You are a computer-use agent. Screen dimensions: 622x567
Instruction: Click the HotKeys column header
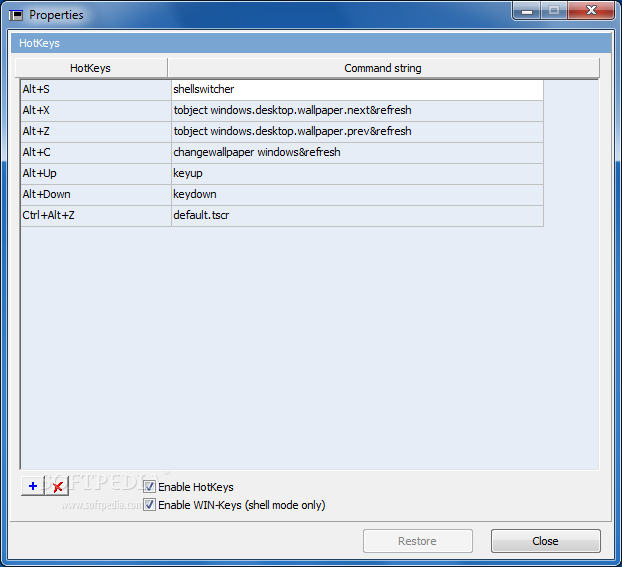(x=91, y=68)
